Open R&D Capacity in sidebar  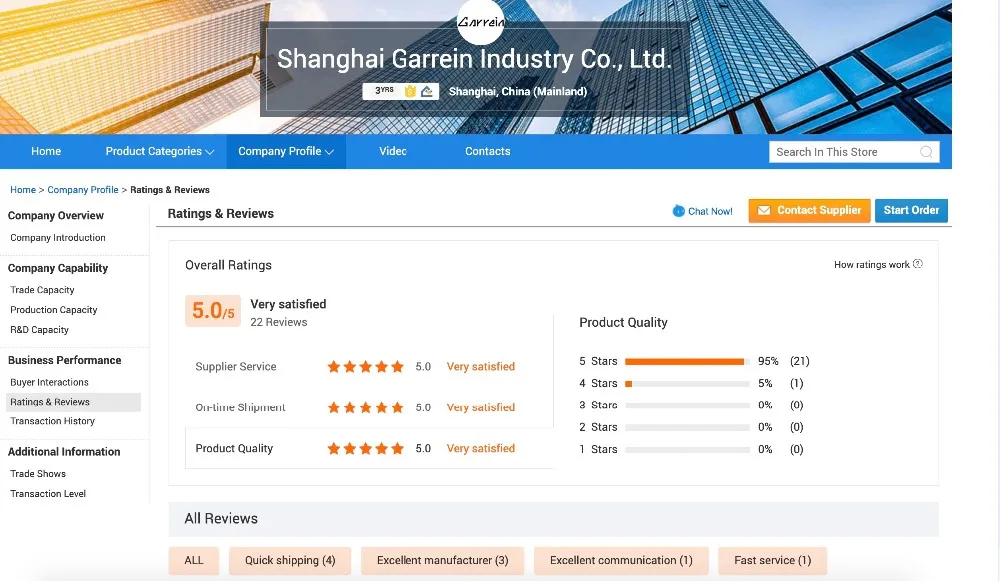40,330
